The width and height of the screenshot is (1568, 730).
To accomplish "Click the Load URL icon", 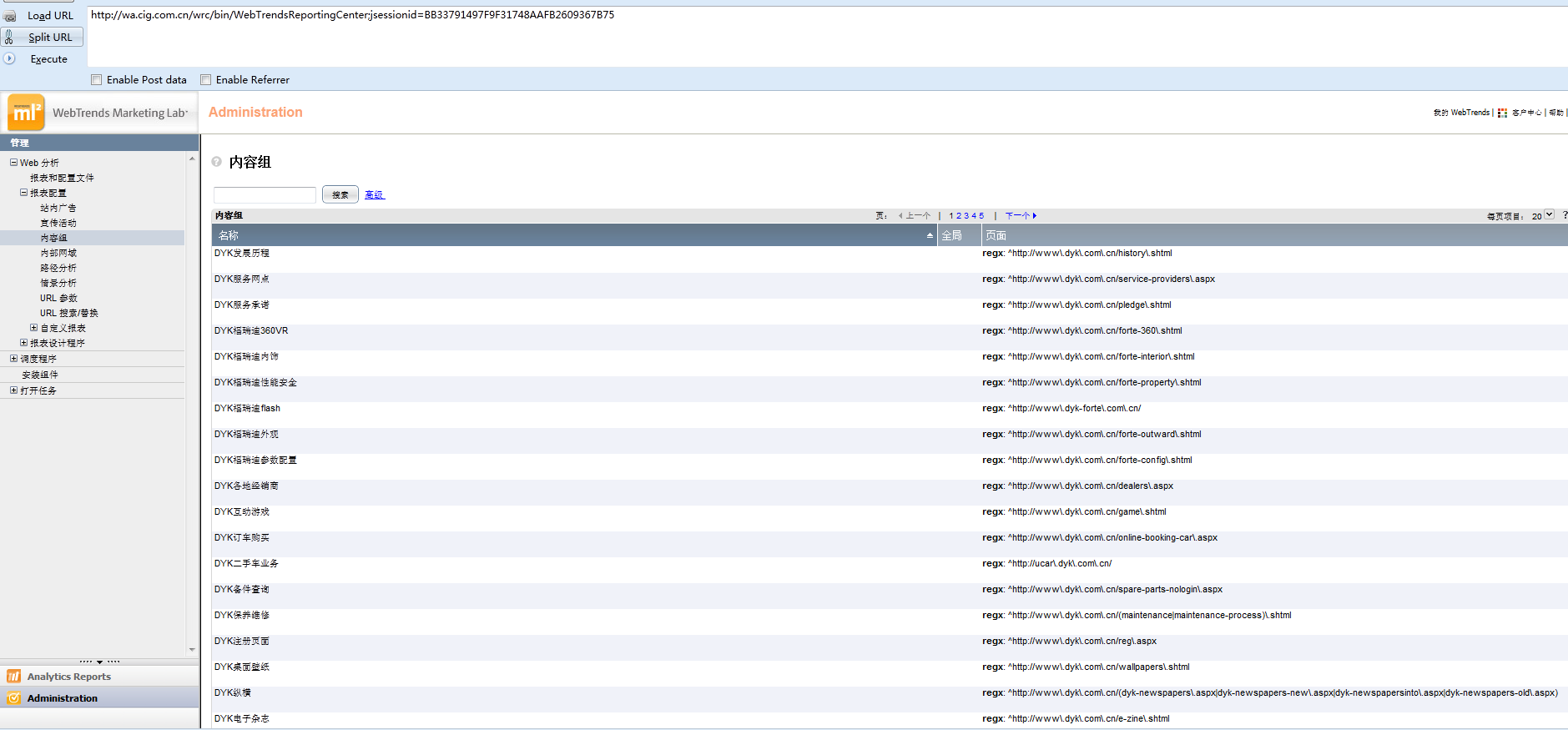I will pos(9,16).
